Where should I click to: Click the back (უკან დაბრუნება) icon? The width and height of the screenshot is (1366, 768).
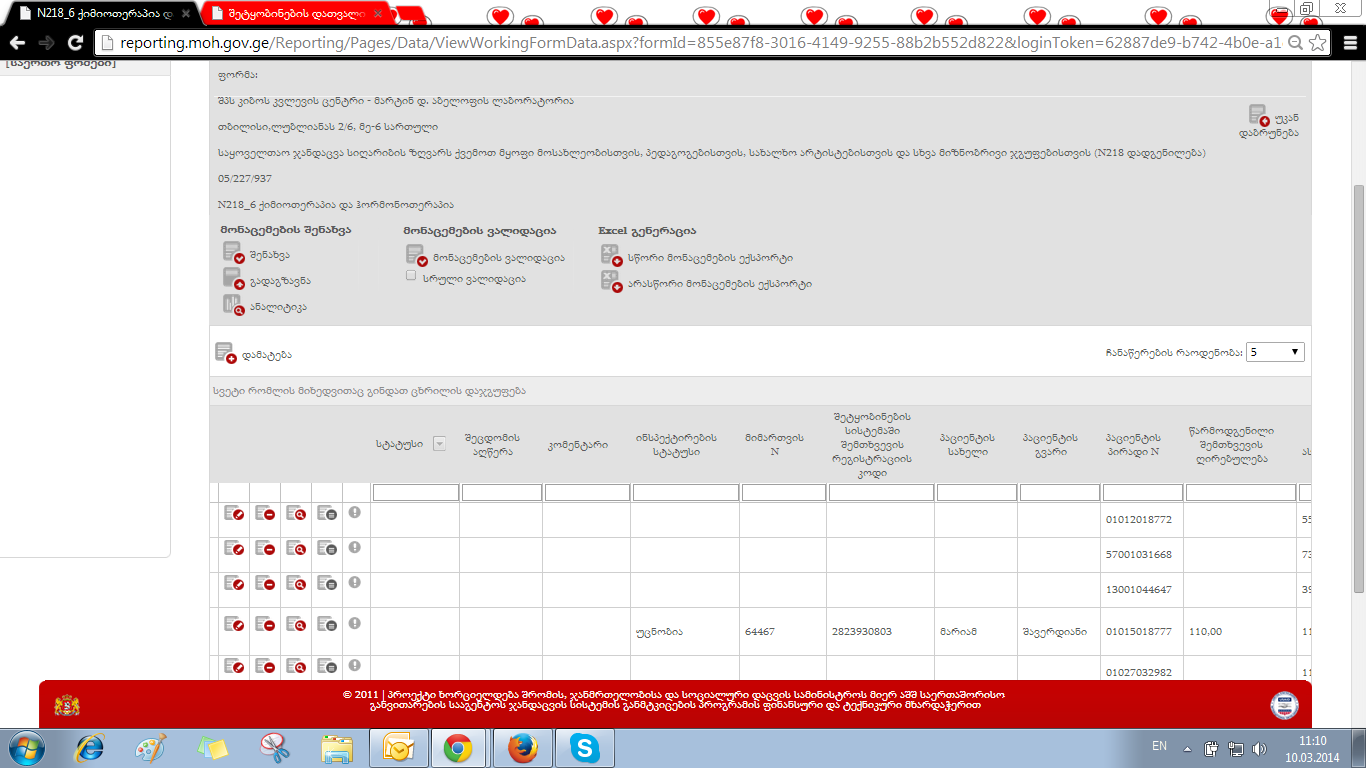click(x=1258, y=117)
